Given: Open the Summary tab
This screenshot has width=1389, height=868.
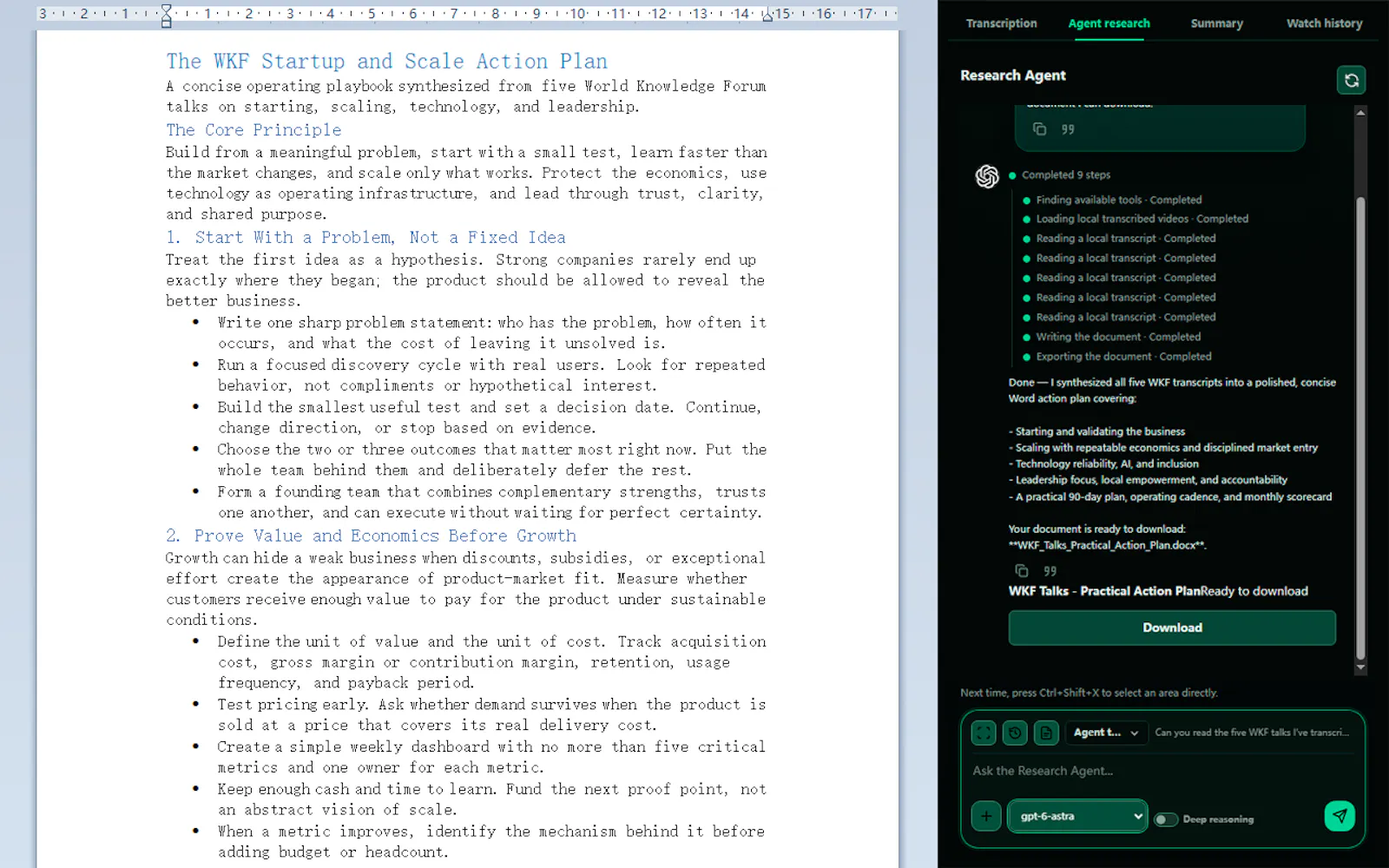Looking at the screenshot, I should pos(1216,23).
